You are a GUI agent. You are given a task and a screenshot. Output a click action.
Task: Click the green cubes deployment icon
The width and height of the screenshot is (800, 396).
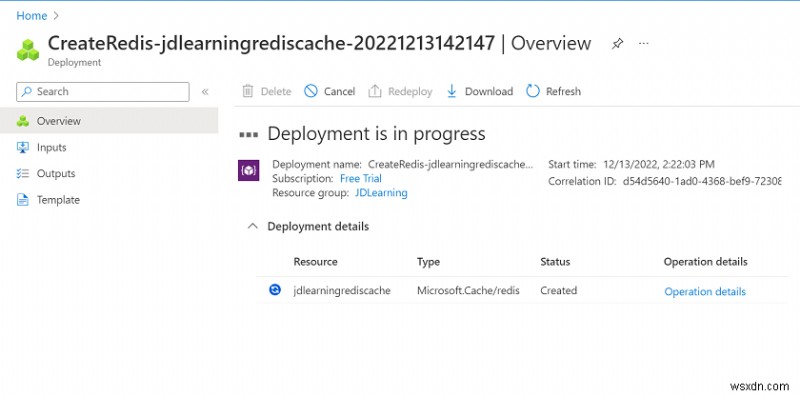pos(28,50)
